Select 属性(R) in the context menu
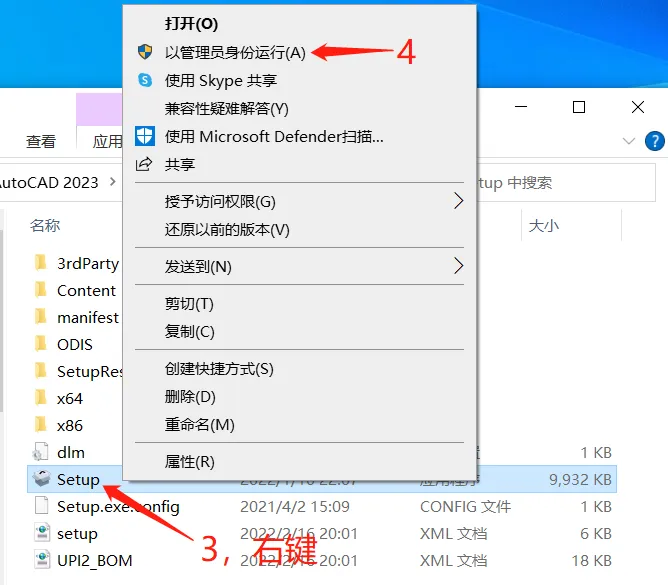The height and width of the screenshot is (585, 668). pyautogui.click(x=190, y=461)
